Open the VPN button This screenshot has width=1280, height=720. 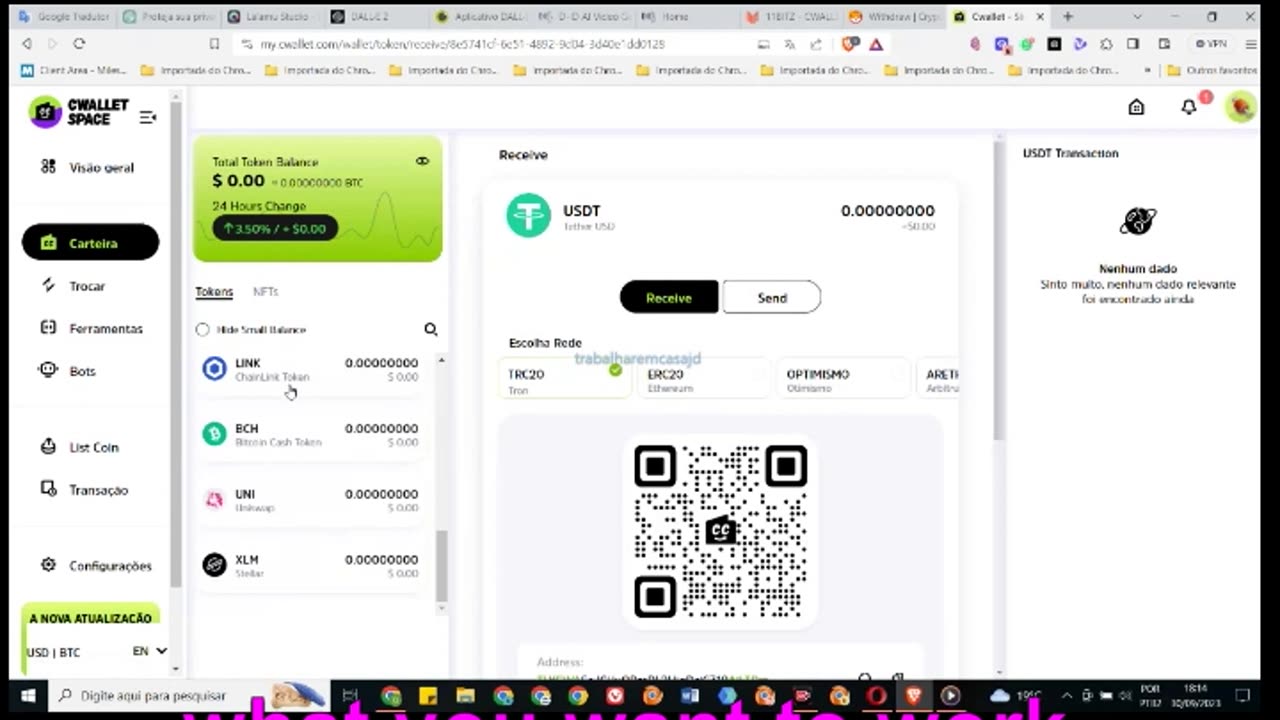(x=1211, y=44)
